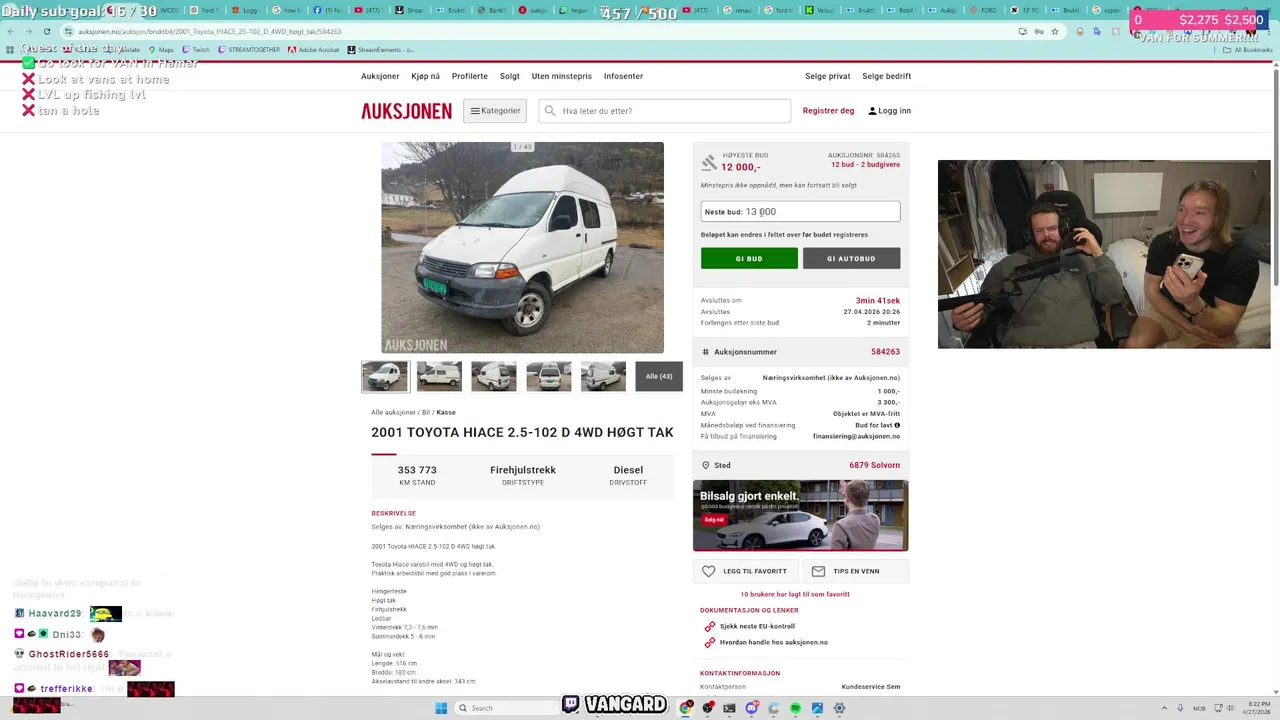Screen dimensions: 1280x720
Task: Click the AUKSJONEN site logo
Action: (x=406, y=111)
